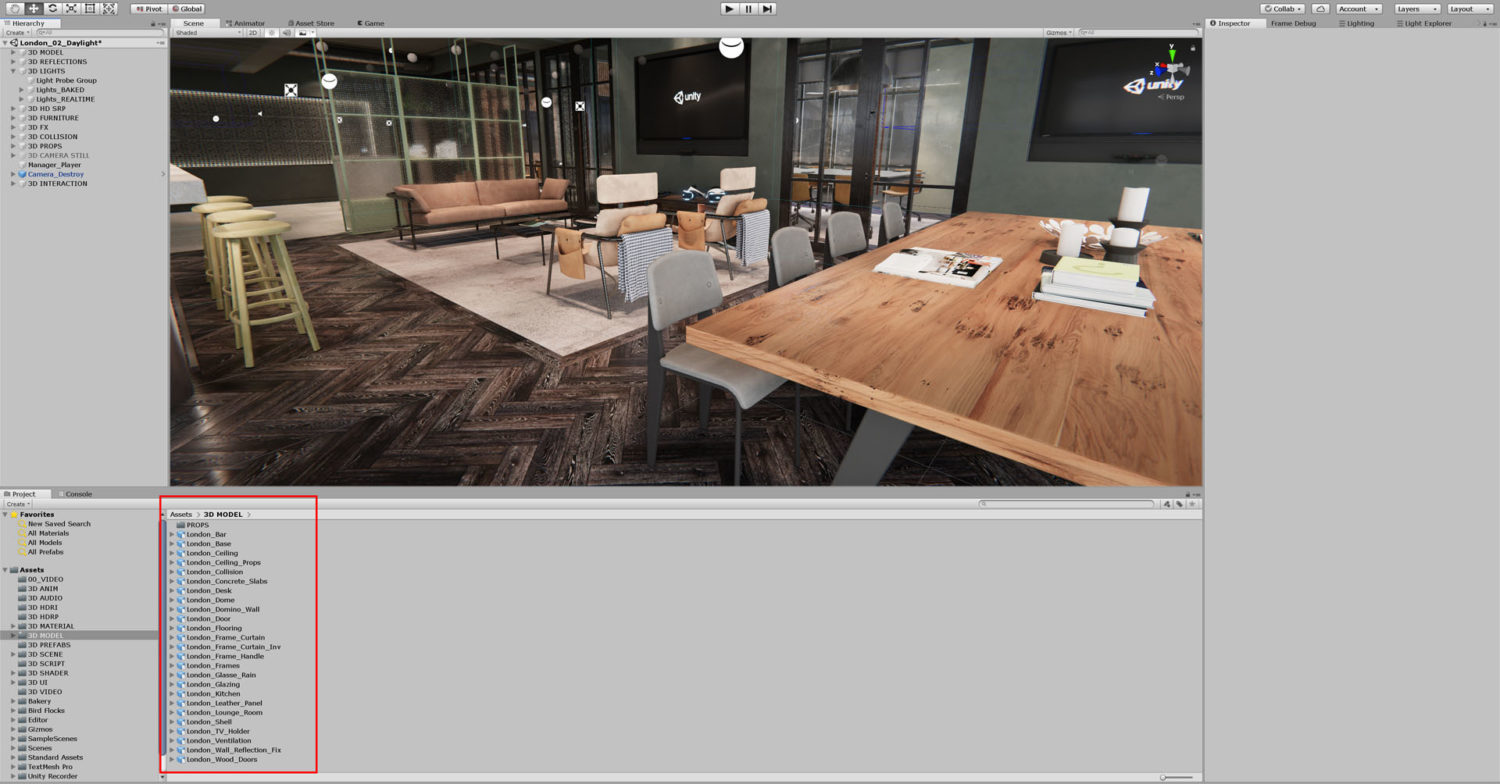Image resolution: width=1500 pixels, height=784 pixels.
Task: Select the Rotate tool
Action: (x=53, y=8)
